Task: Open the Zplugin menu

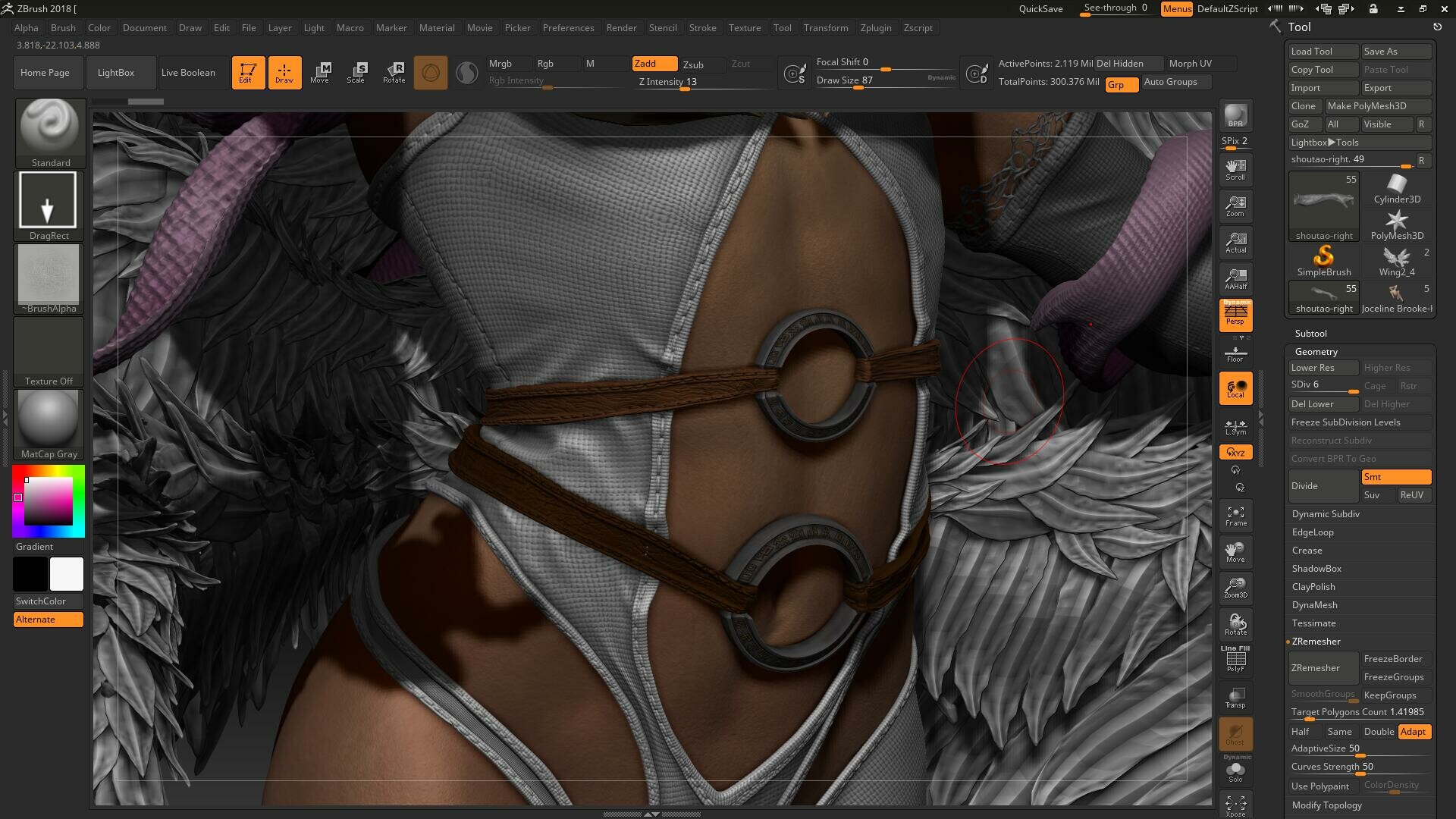Action: pyautogui.click(x=875, y=28)
